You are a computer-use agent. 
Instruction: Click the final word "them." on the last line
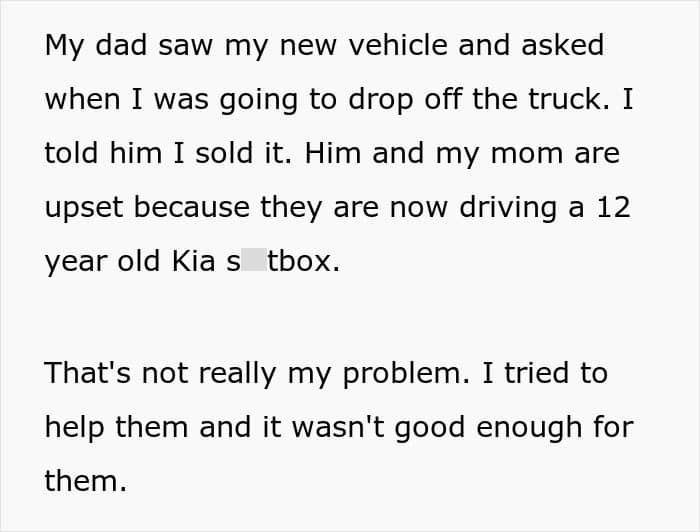pos(86,481)
